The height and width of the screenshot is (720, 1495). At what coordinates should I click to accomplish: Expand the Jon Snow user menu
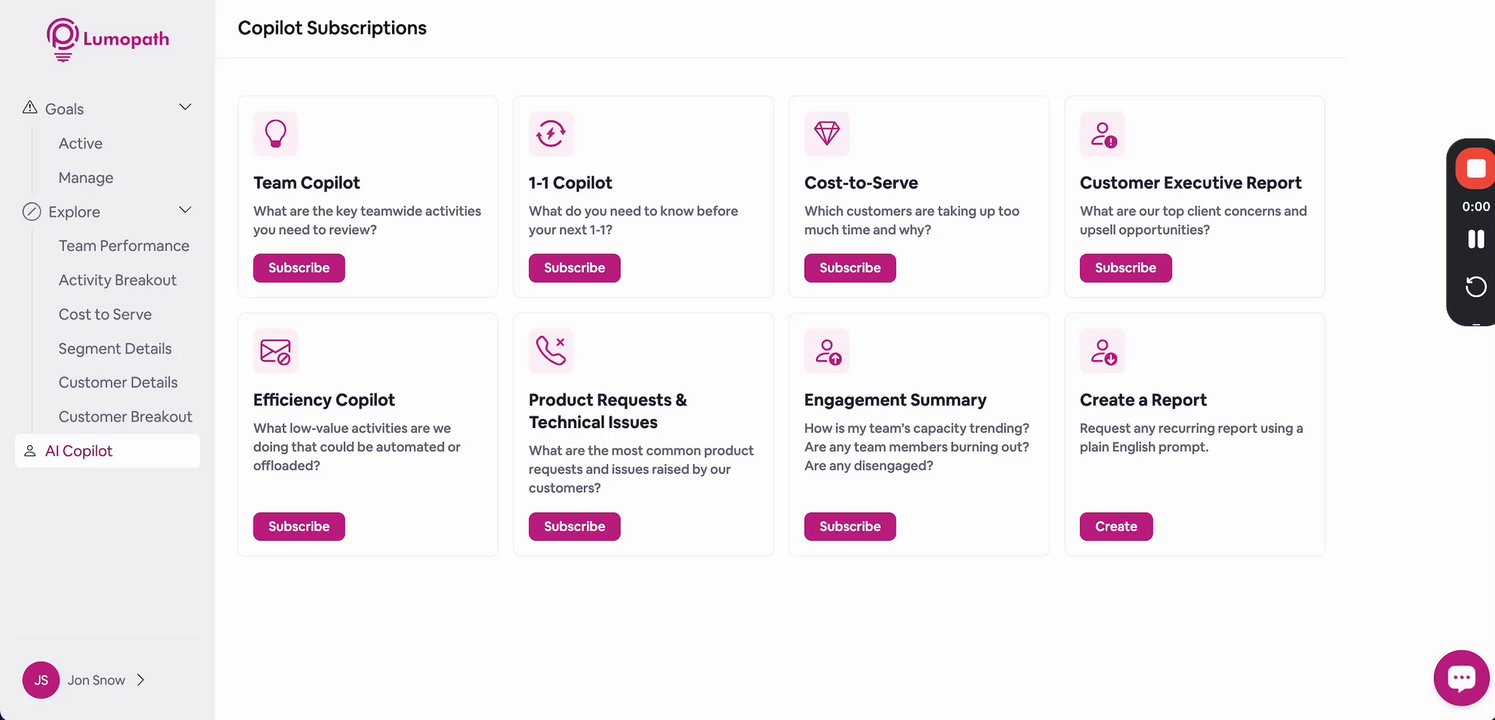coord(140,680)
